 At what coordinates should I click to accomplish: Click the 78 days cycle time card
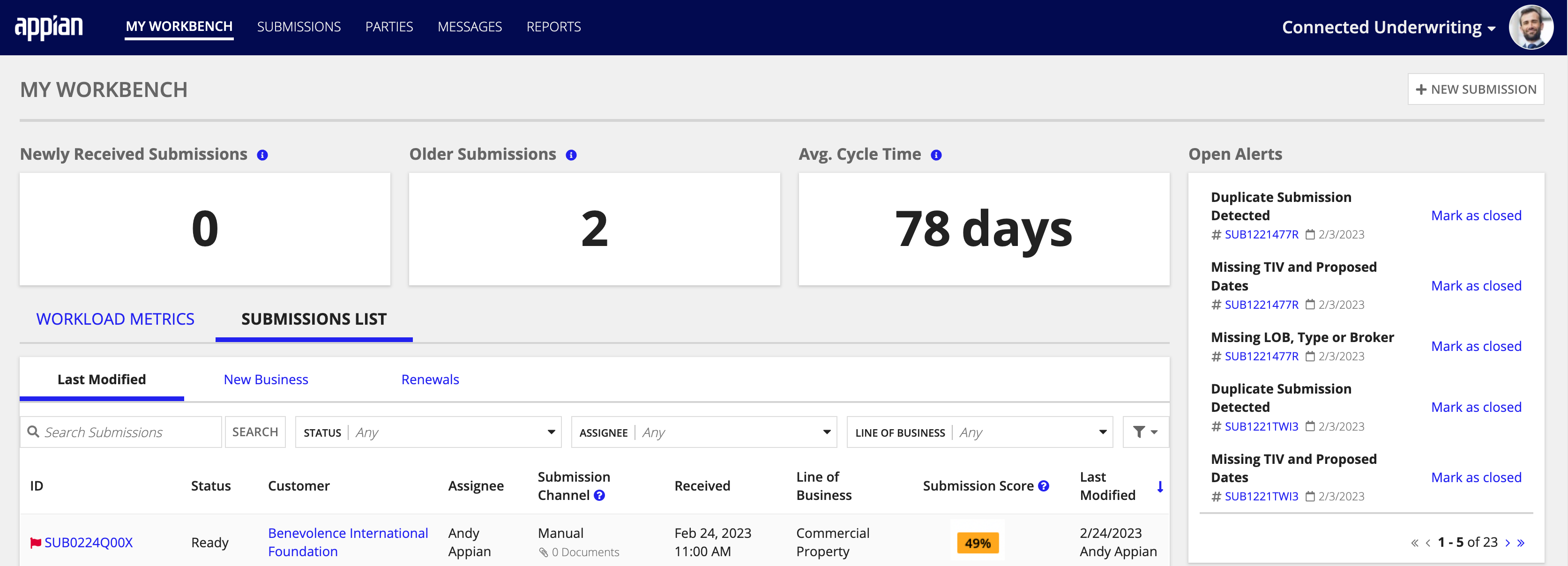984,229
